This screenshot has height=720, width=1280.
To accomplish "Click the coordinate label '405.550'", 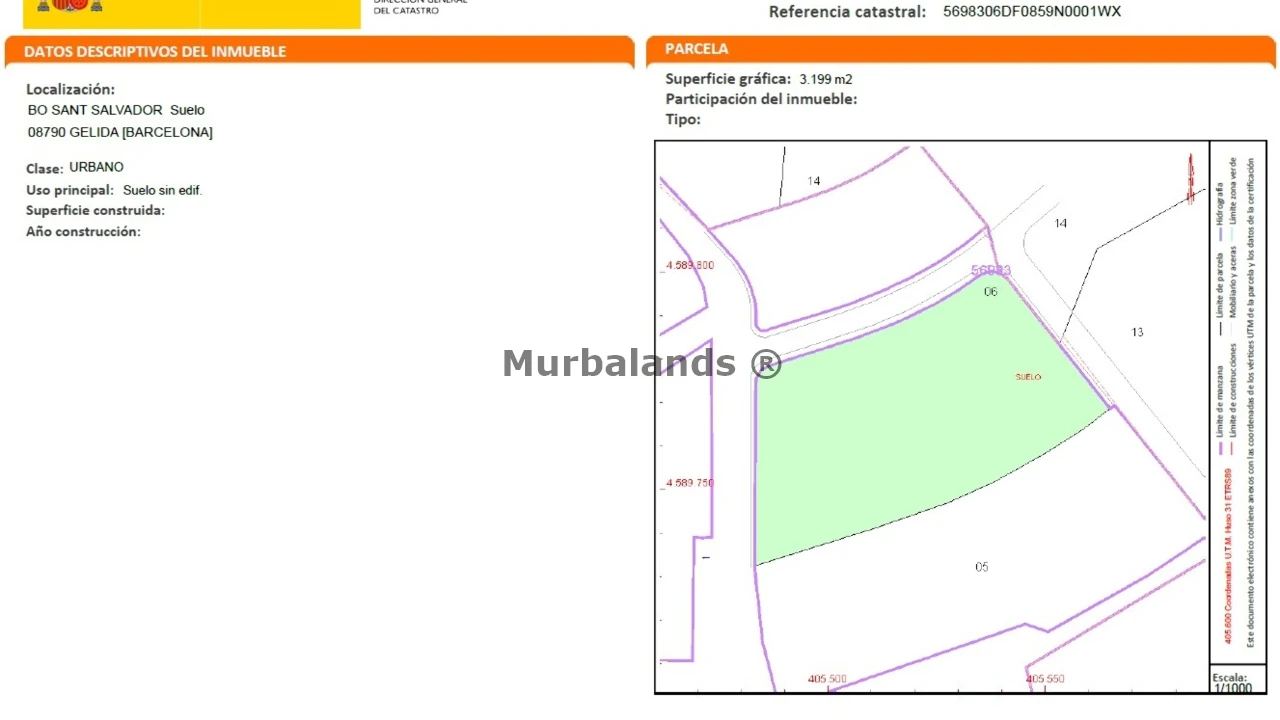I will (1045, 679).
